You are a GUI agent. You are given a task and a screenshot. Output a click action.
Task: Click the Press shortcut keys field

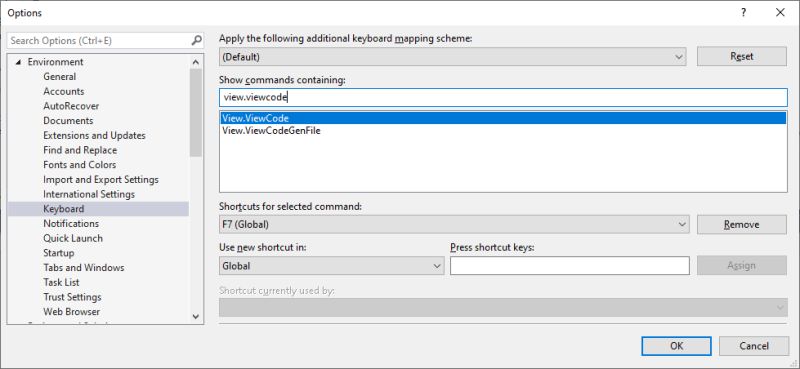click(570, 265)
